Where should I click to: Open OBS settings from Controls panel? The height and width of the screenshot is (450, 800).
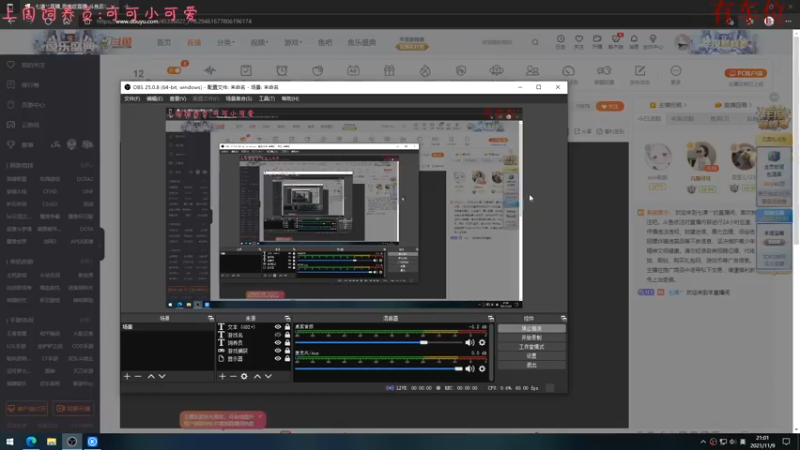point(532,356)
